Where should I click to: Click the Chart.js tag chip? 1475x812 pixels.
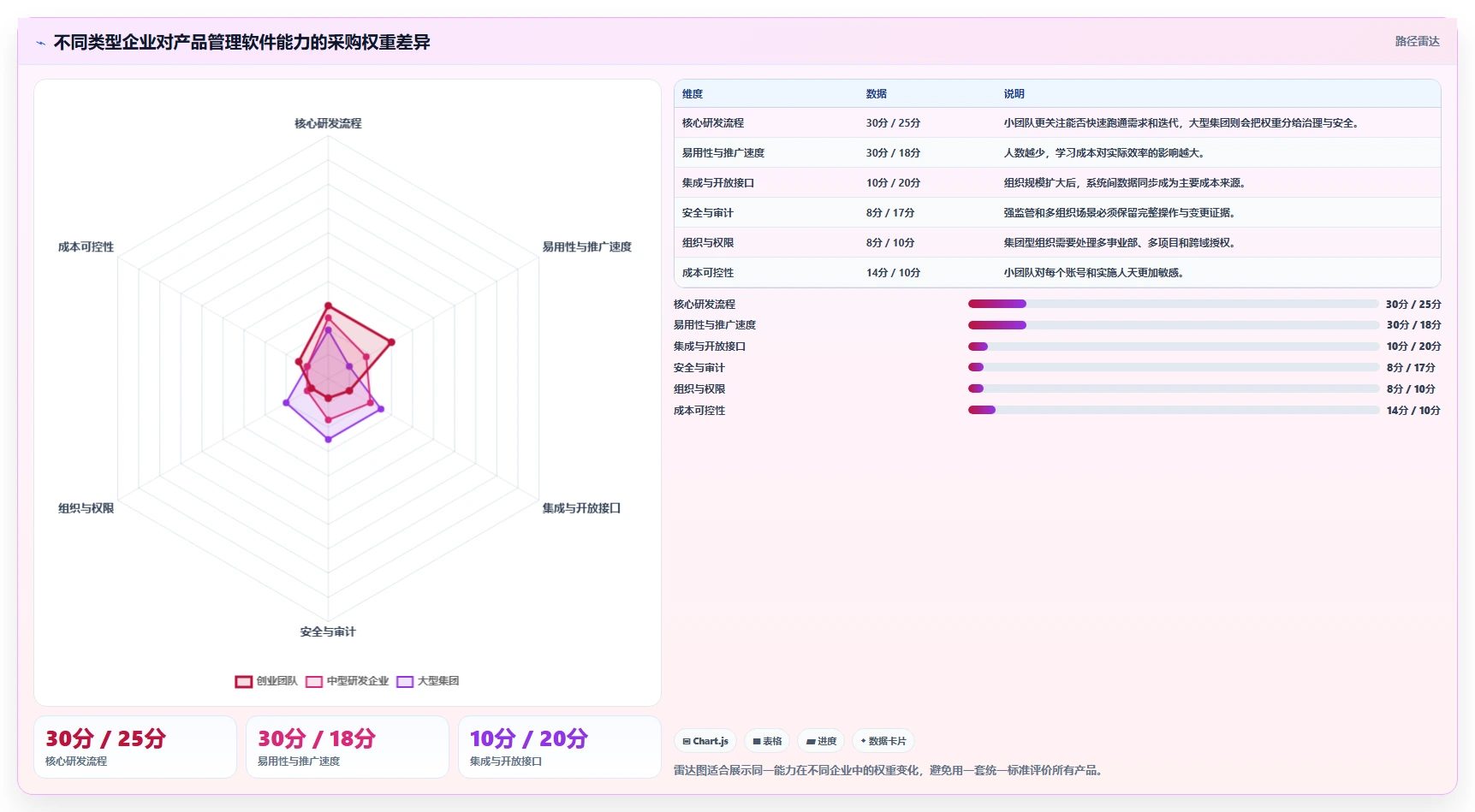705,741
